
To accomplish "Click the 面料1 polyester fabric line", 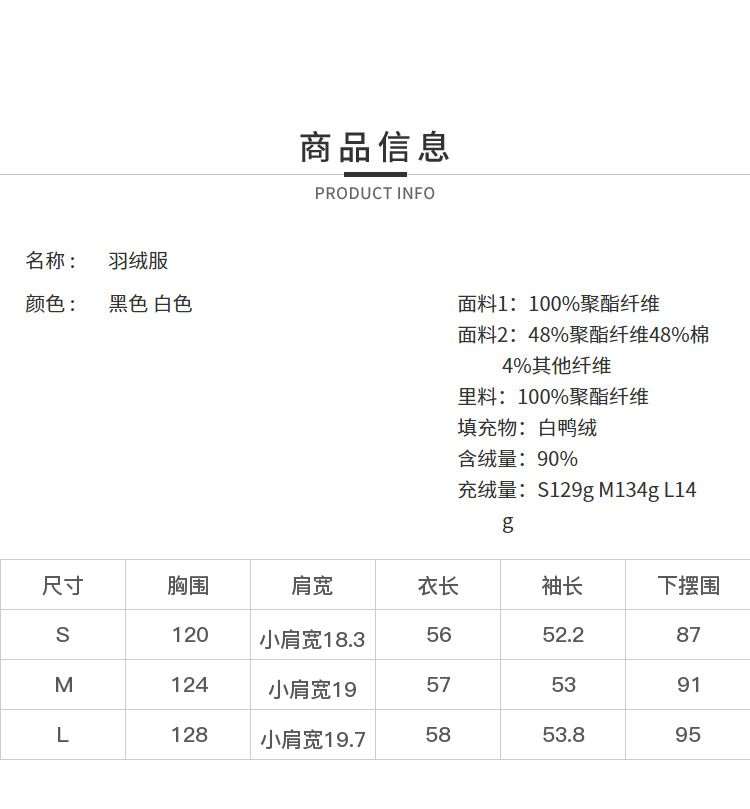I will point(558,304).
